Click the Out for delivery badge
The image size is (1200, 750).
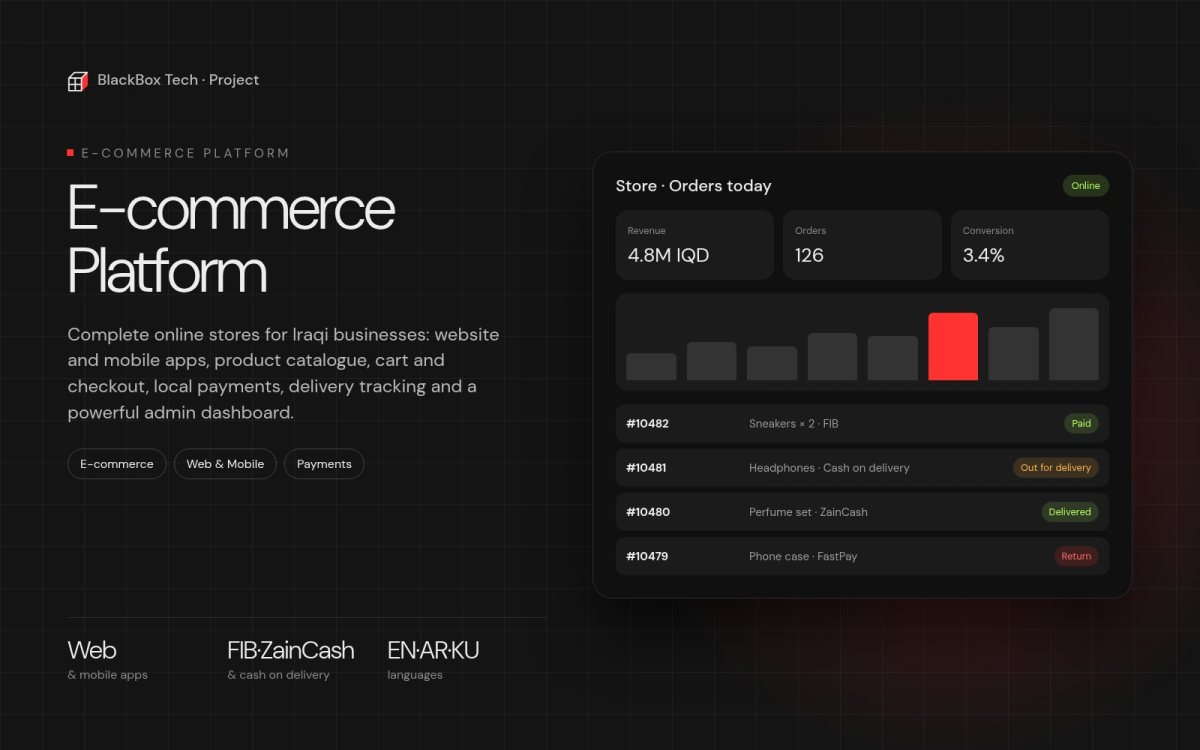pyautogui.click(x=1056, y=468)
